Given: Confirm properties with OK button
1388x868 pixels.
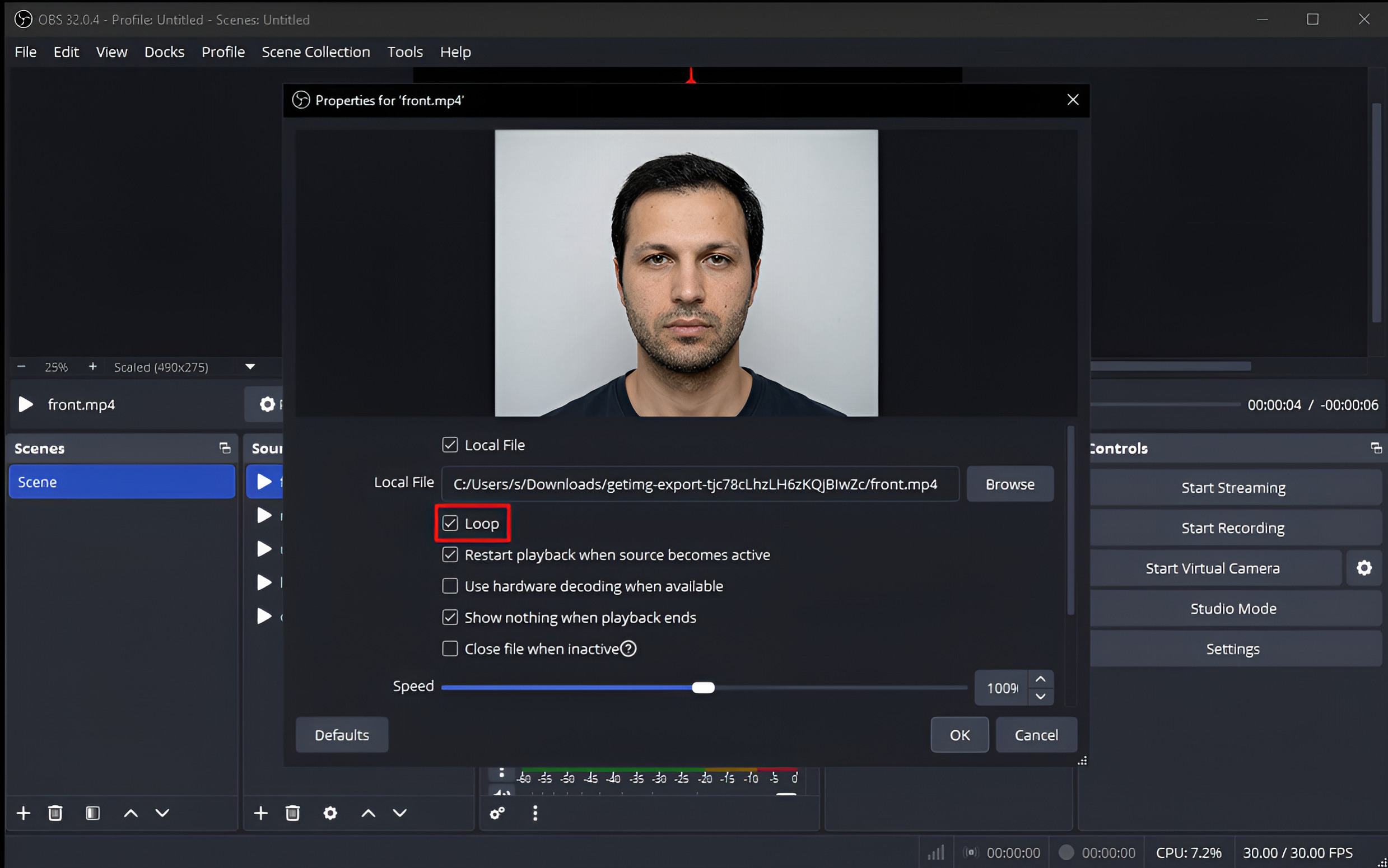Looking at the screenshot, I should 959,735.
